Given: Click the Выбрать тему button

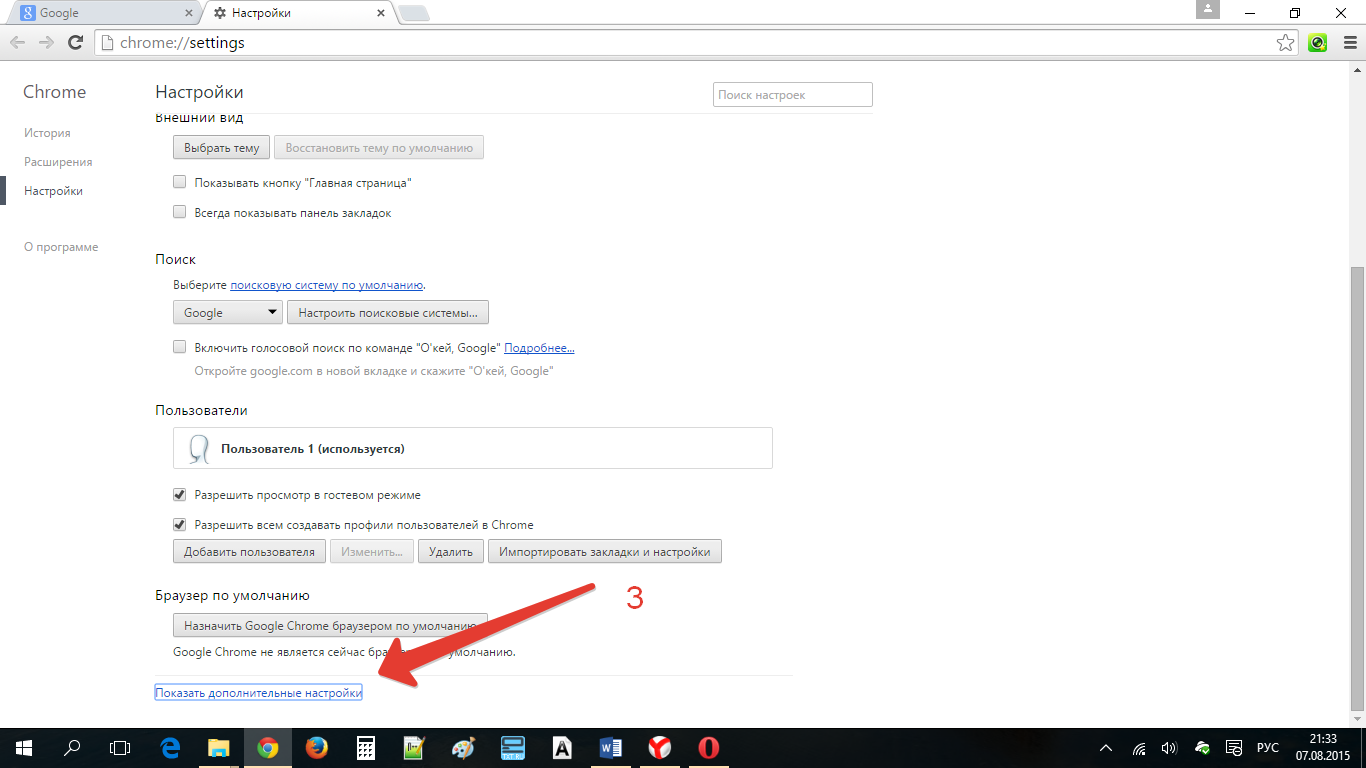Looking at the screenshot, I should tap(222, 147).
